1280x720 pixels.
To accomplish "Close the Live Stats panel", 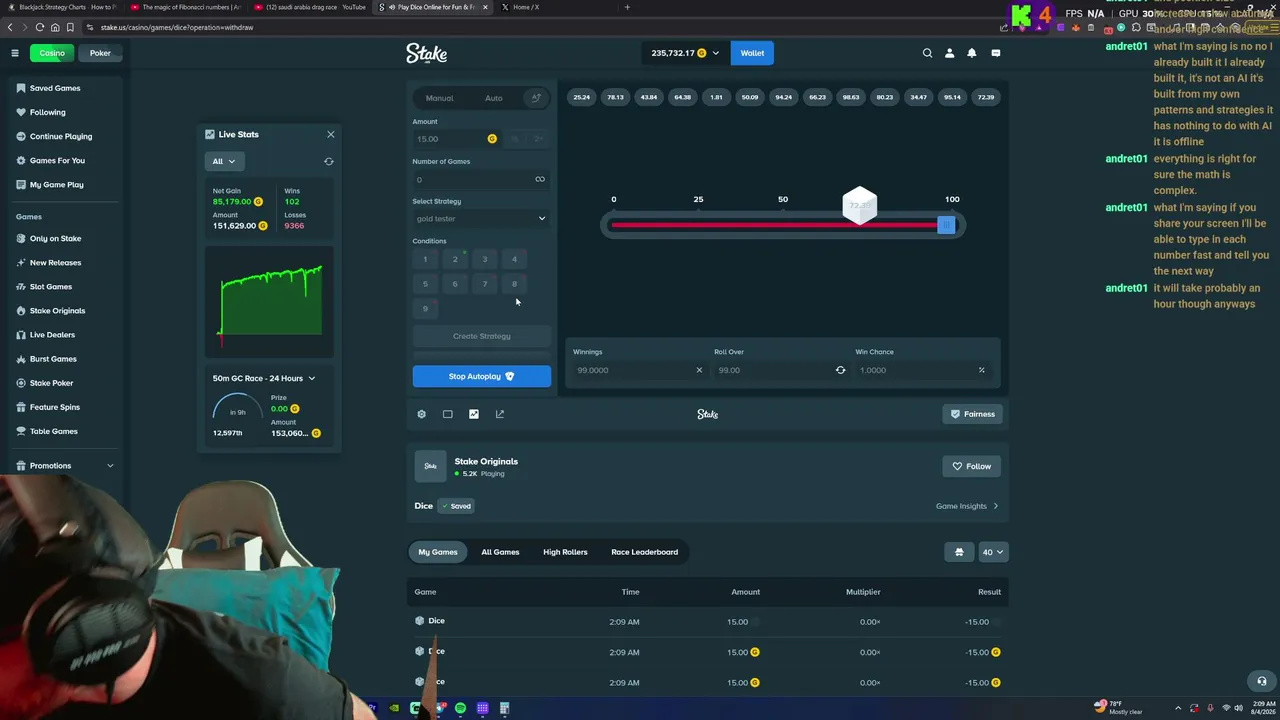I will point(330,134).
